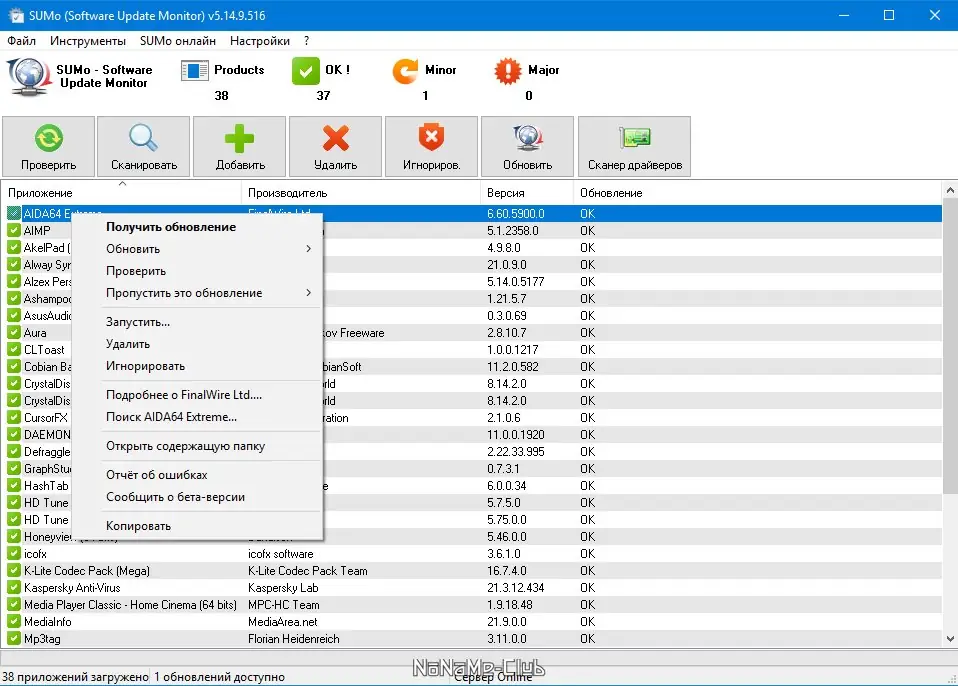Select version 2.22.33.995 cell
The width and height of the screenshot is (958, 686).
point(516,451)
